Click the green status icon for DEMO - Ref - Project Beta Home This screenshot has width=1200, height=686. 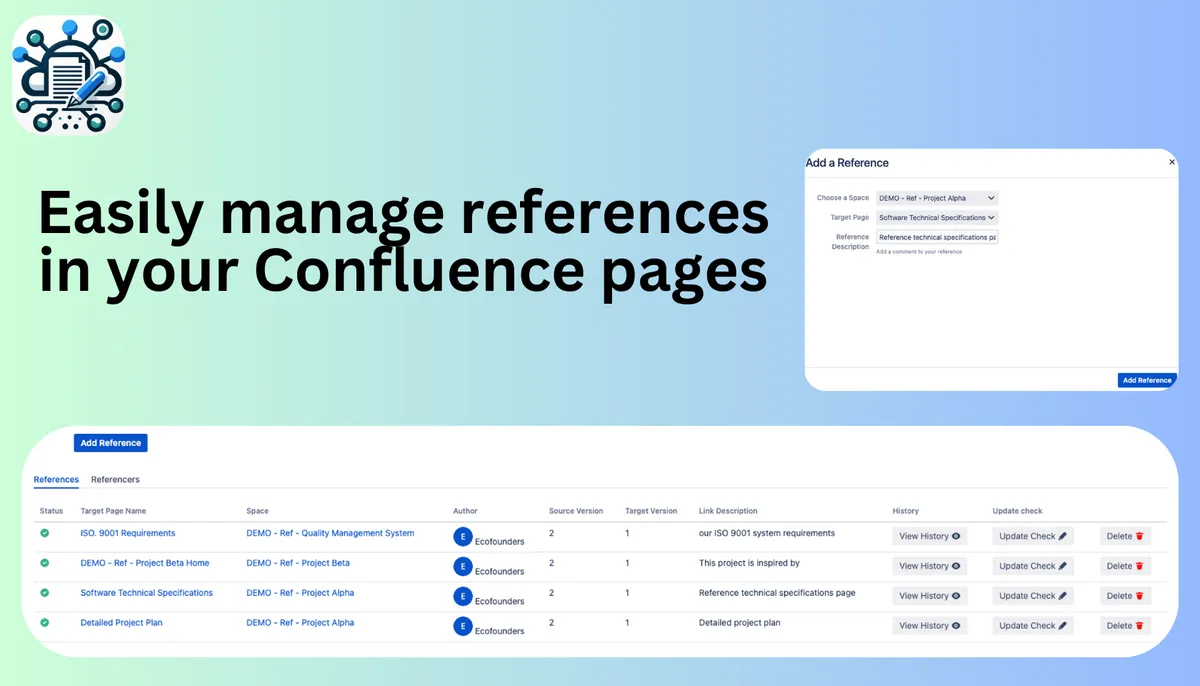pos(44,563)
